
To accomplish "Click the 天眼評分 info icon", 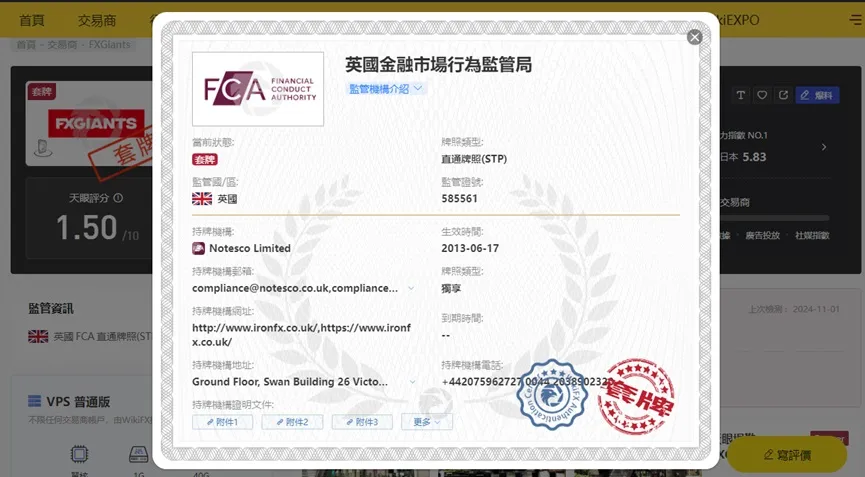I will click(118, 198).
